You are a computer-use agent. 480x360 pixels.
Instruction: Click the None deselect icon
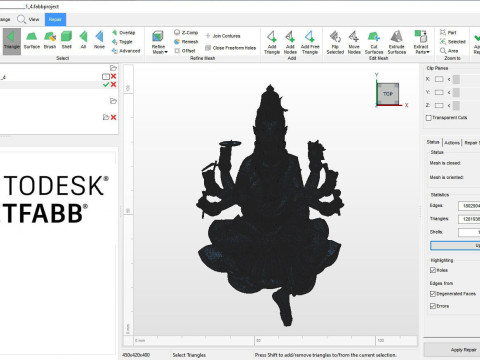tap(99, 41)
